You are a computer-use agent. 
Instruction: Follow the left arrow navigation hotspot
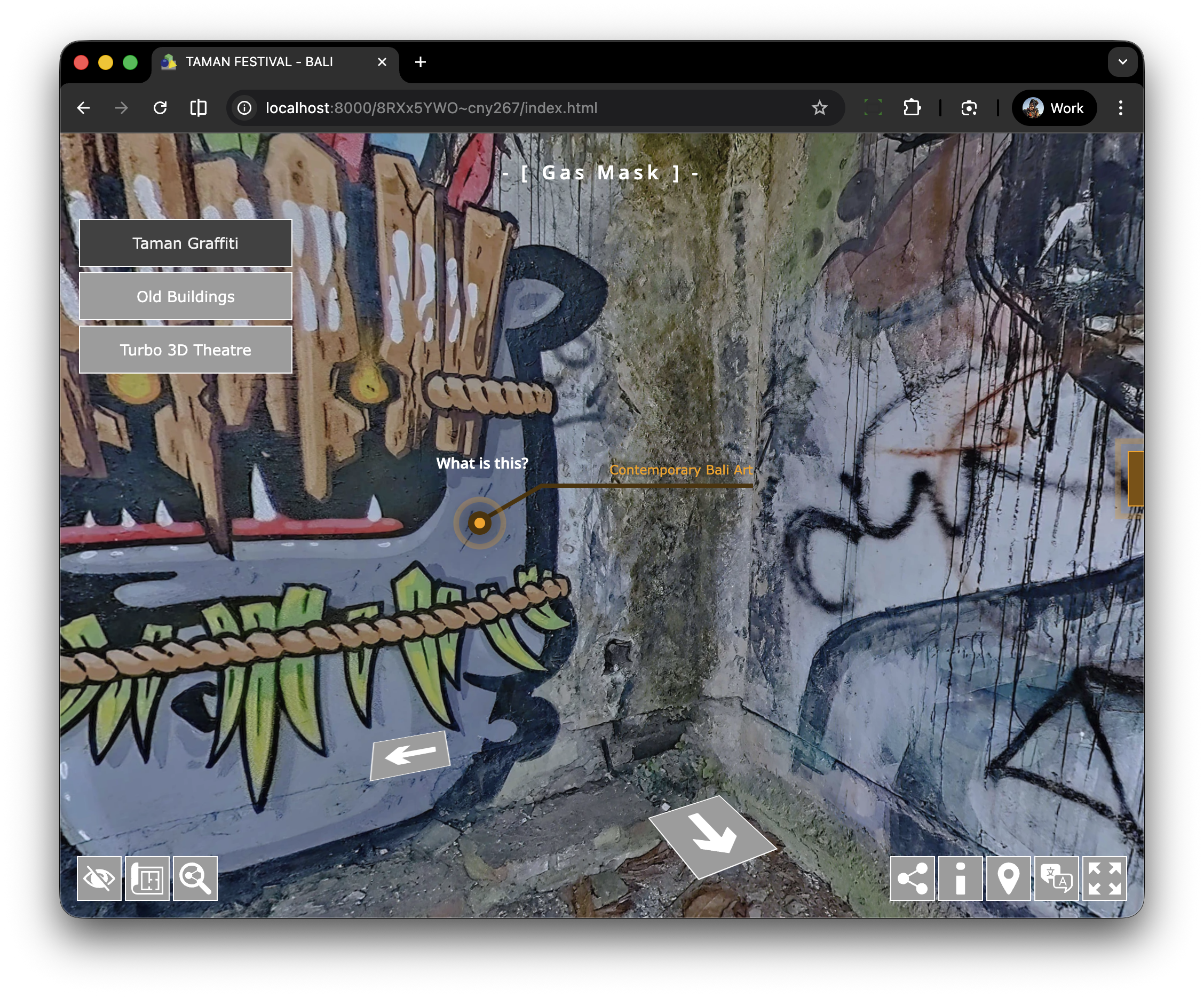(410, 755)
